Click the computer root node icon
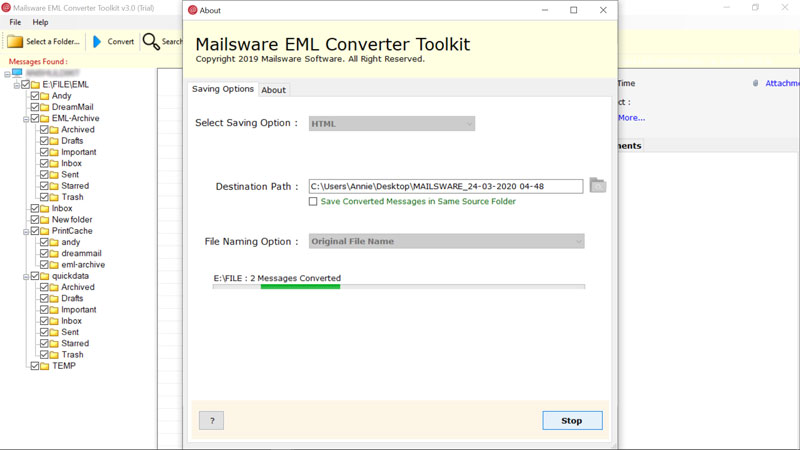The image size is (800, 450). pyautogui.click(x=17, y=73)
